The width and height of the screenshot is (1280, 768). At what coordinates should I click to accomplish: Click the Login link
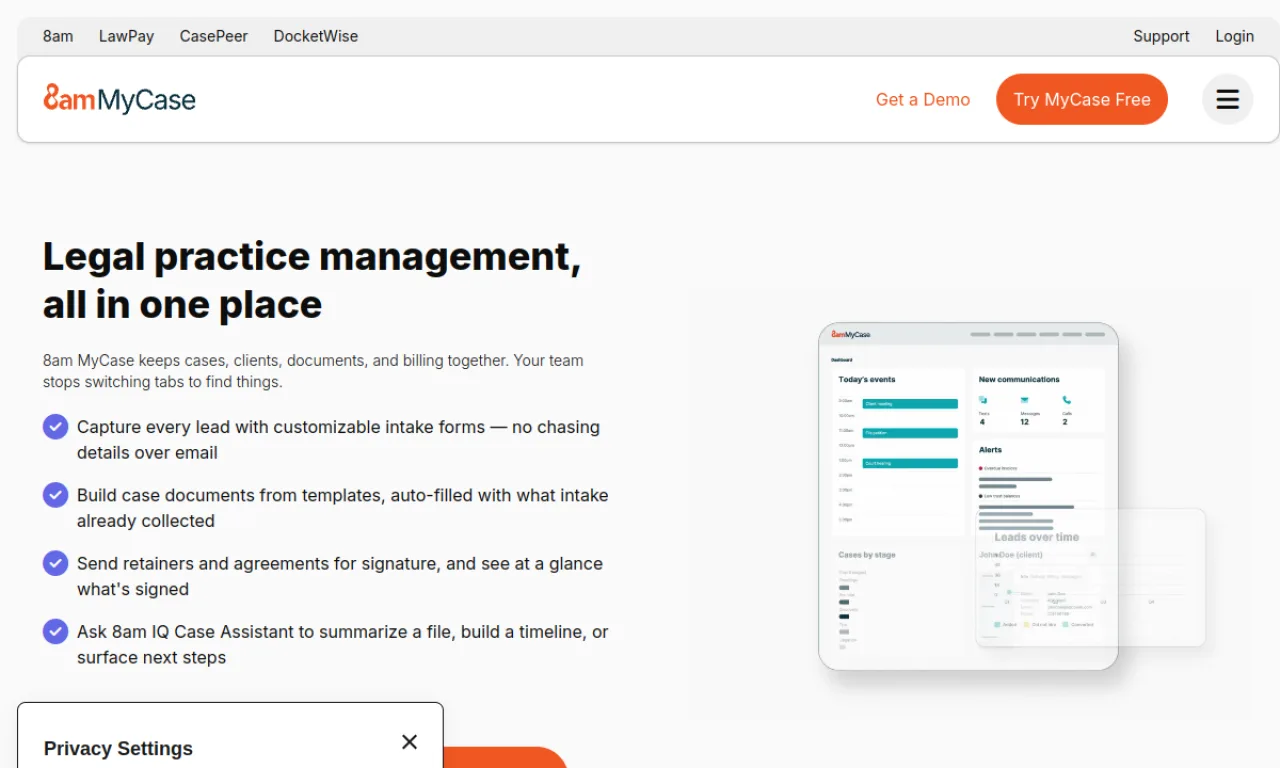click(1234, 36)
